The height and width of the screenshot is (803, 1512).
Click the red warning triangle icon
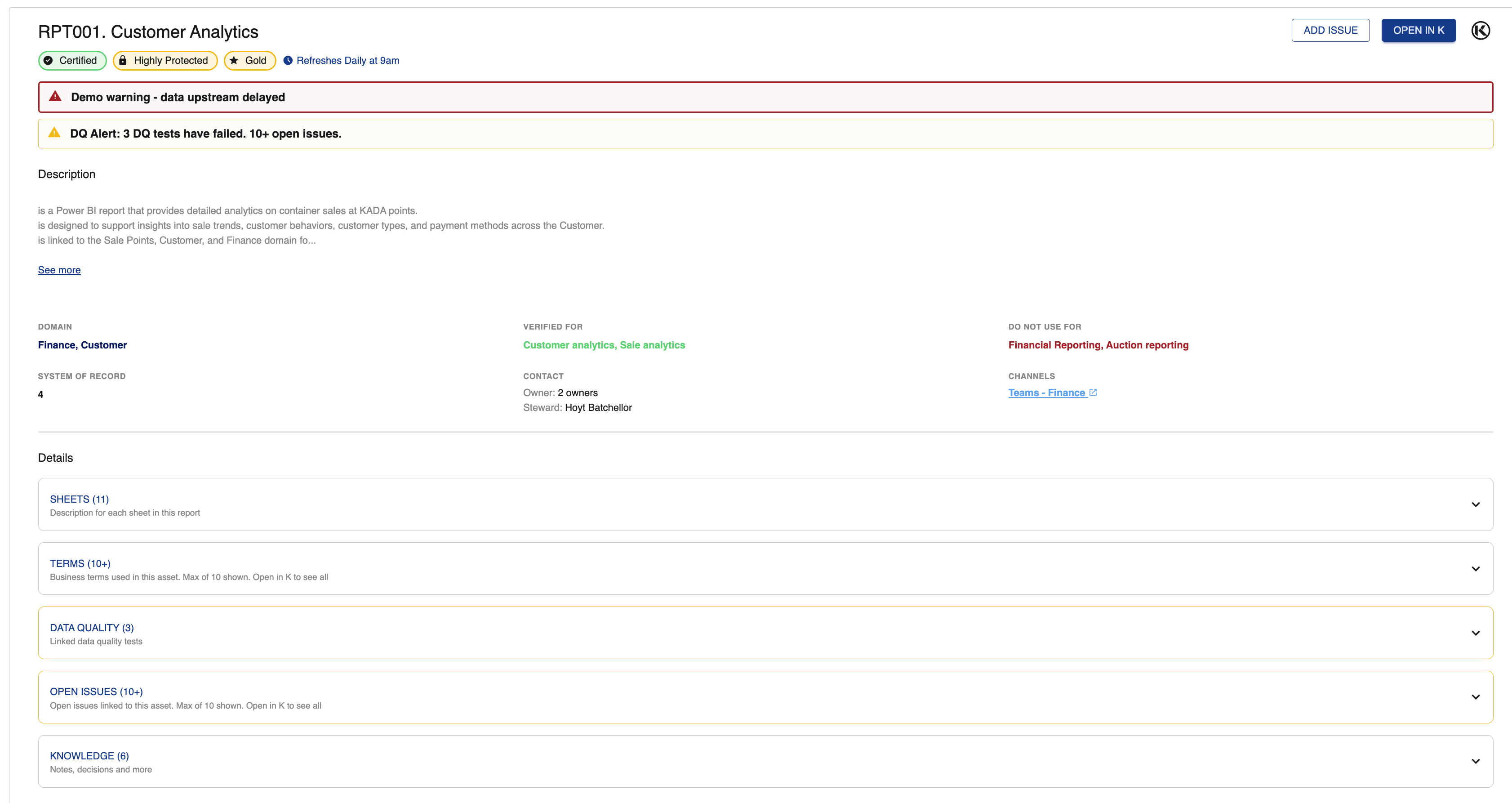55,96
